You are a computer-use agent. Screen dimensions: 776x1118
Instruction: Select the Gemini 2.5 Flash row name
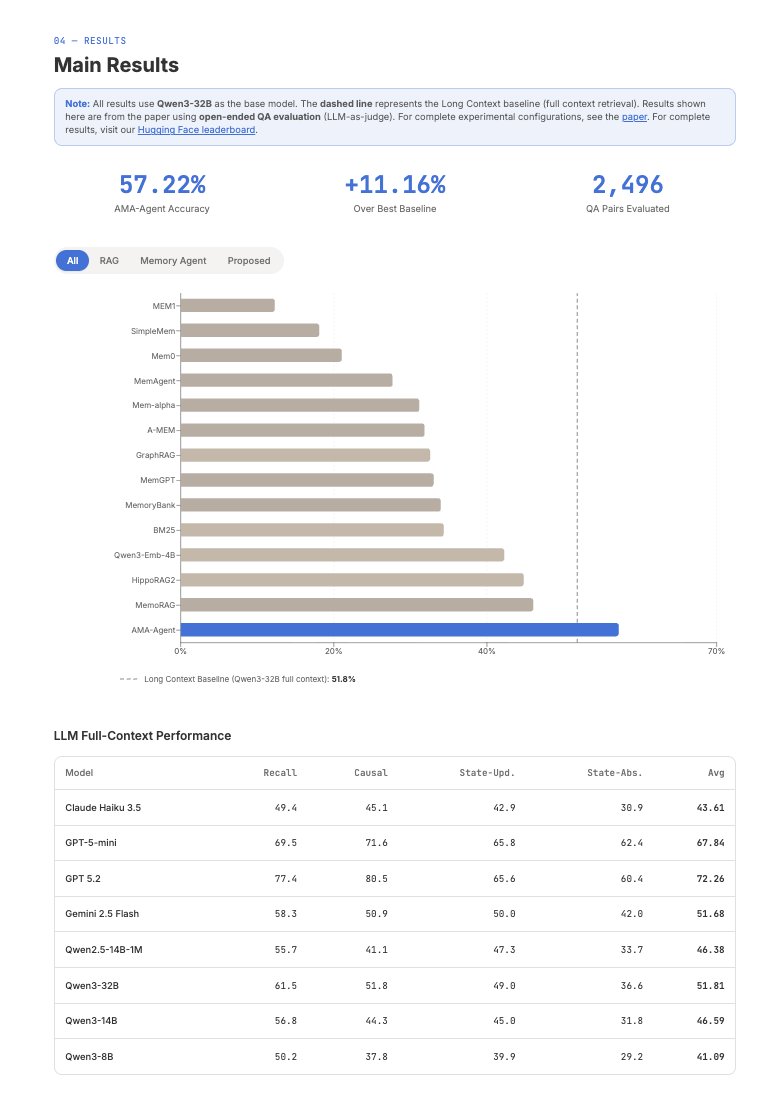pyautogui.click(x=102, y=914)
